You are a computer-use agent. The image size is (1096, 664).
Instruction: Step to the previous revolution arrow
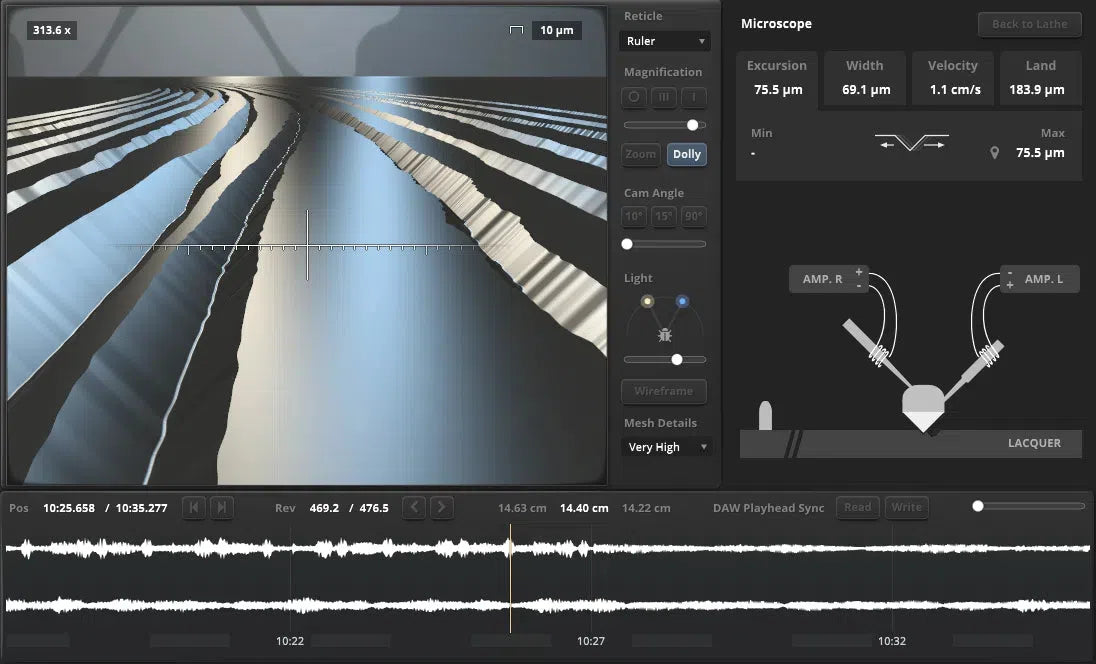click(414, 508)
